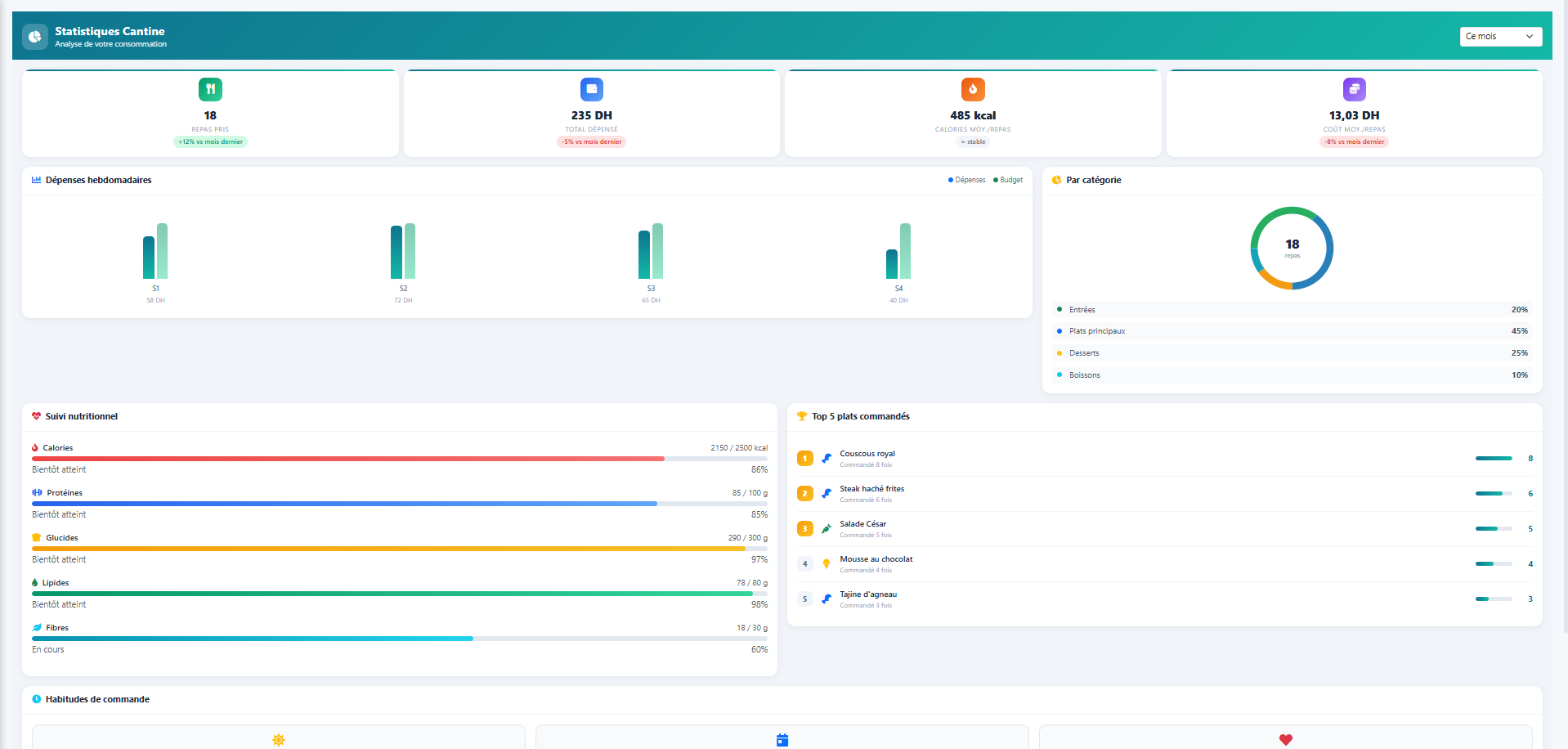Click the S2 weekly expense bar
This screenshot has height=749, width=1568.
396,252
